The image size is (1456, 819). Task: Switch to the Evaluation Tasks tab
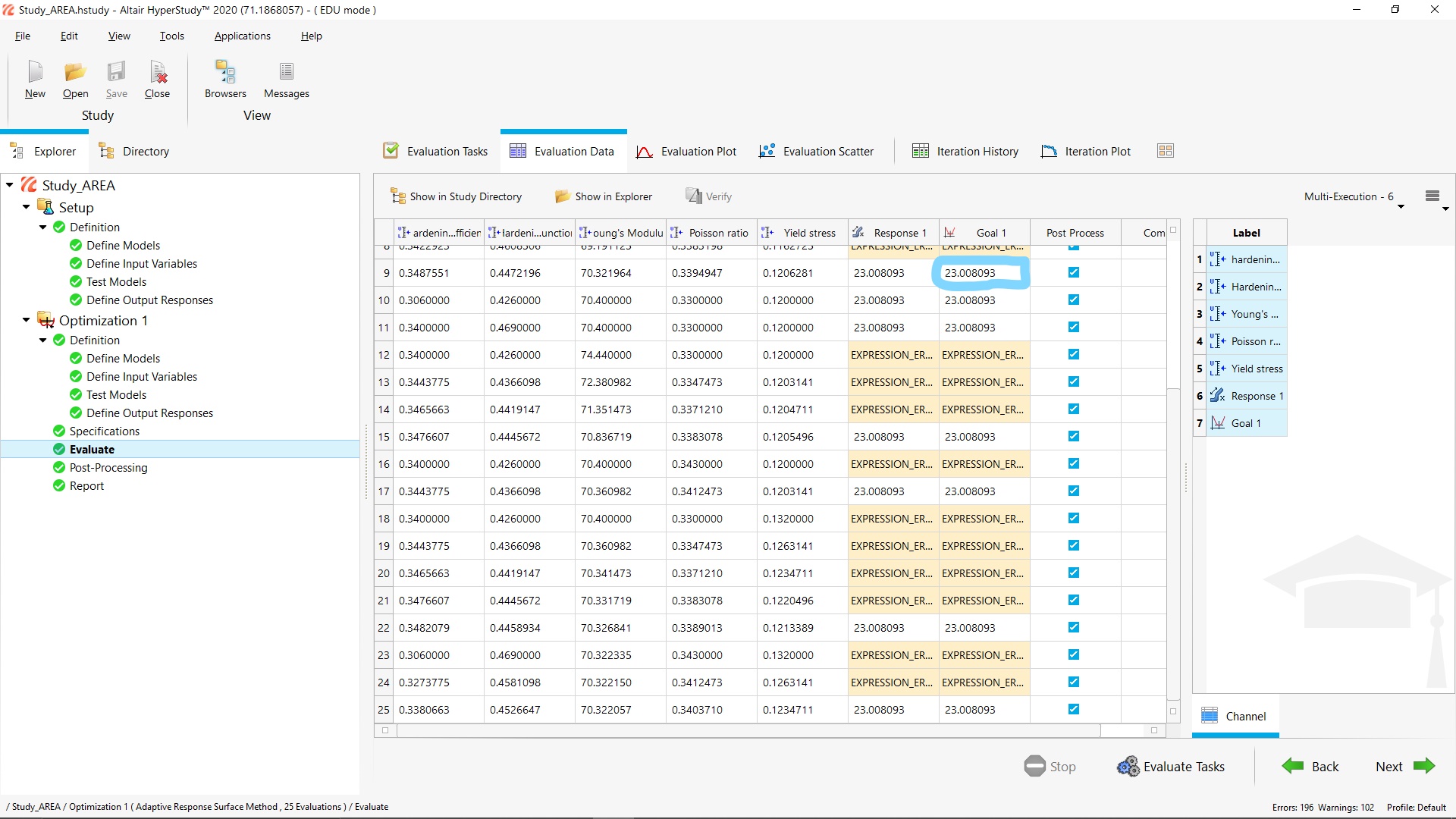[x=435, y=151]
